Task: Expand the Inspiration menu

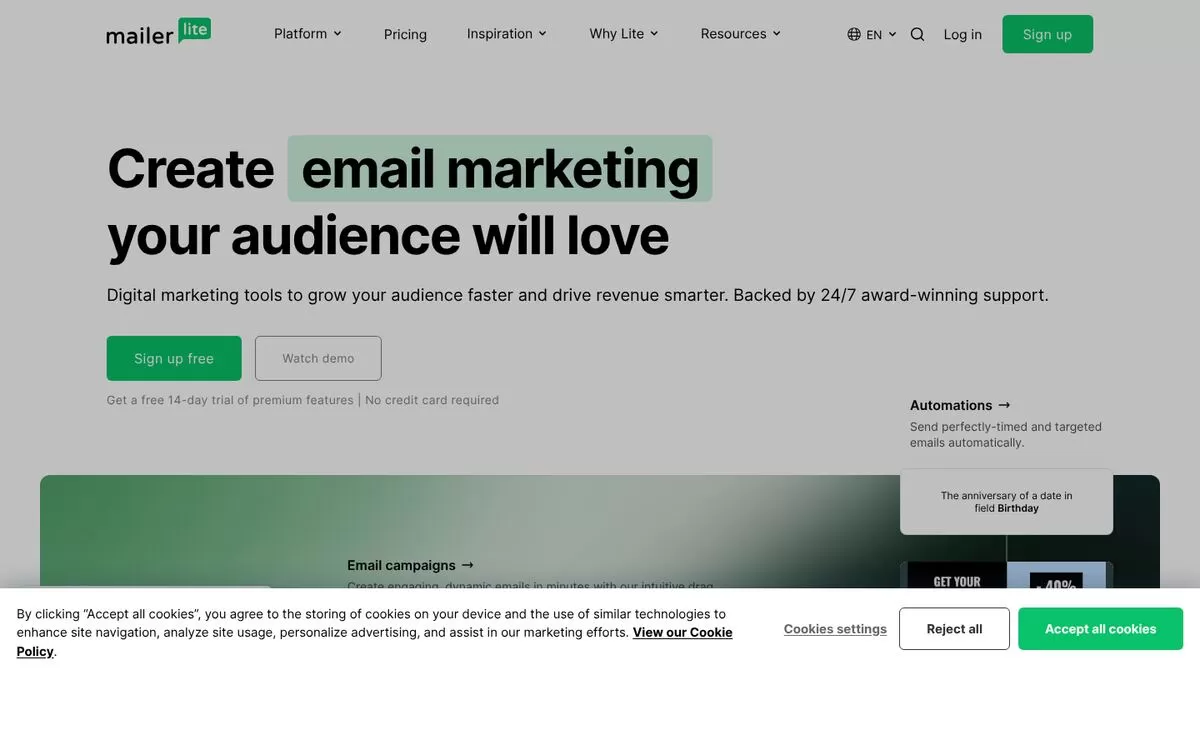Action: (x=507, y=33)
